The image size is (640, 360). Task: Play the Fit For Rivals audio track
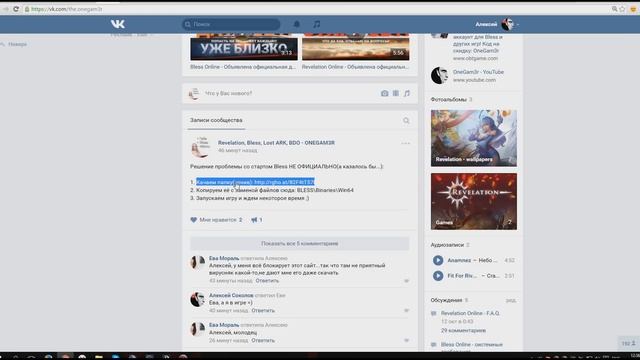point(438,276)
